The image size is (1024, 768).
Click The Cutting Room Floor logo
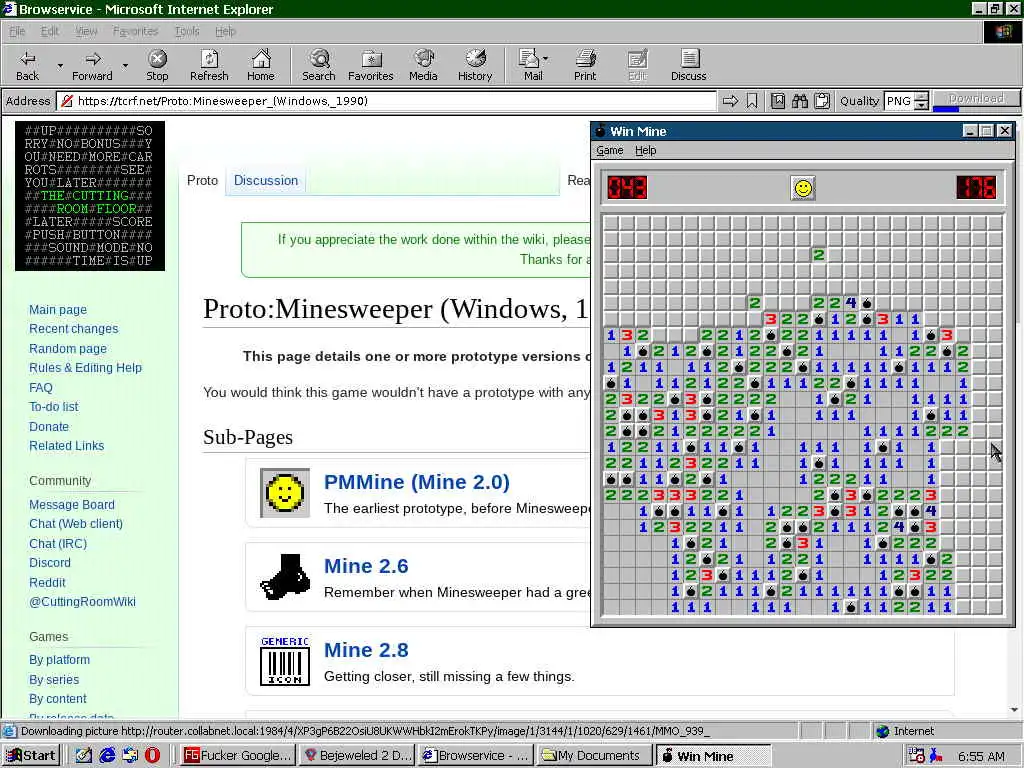pyautogui.click(x=90, y=196)
